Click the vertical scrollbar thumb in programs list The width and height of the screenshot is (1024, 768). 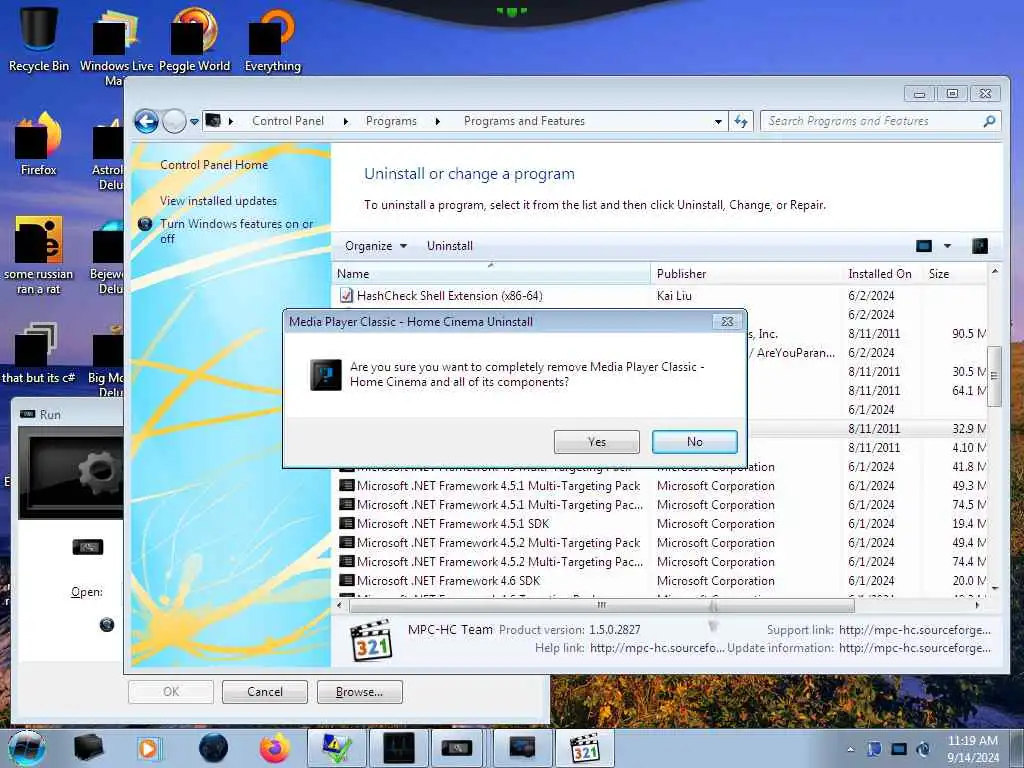[993, 376]
